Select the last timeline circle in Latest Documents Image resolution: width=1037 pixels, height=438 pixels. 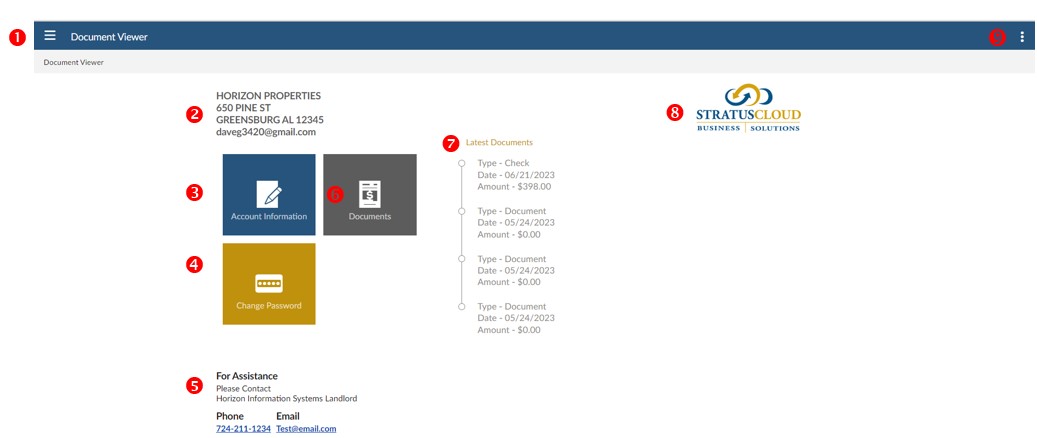click(461, 306)
